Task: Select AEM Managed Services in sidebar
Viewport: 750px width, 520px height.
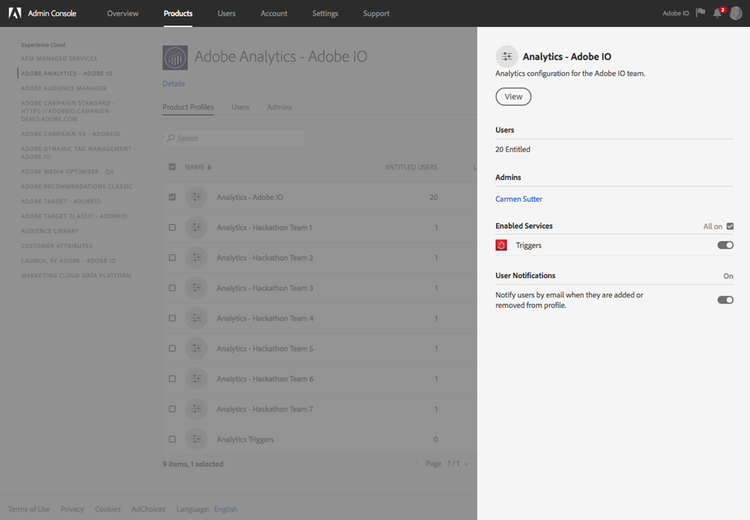Action: pyautogui.click(x=59, y=58)
